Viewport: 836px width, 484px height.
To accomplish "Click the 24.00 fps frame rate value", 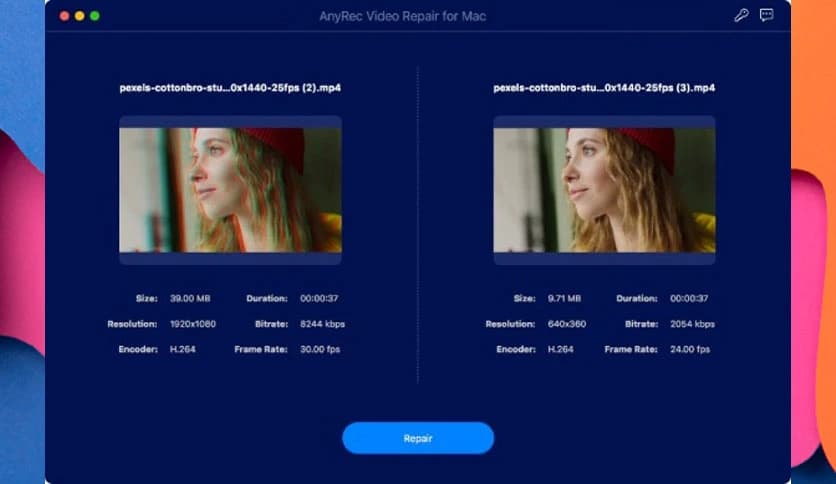I will [690, 350].
